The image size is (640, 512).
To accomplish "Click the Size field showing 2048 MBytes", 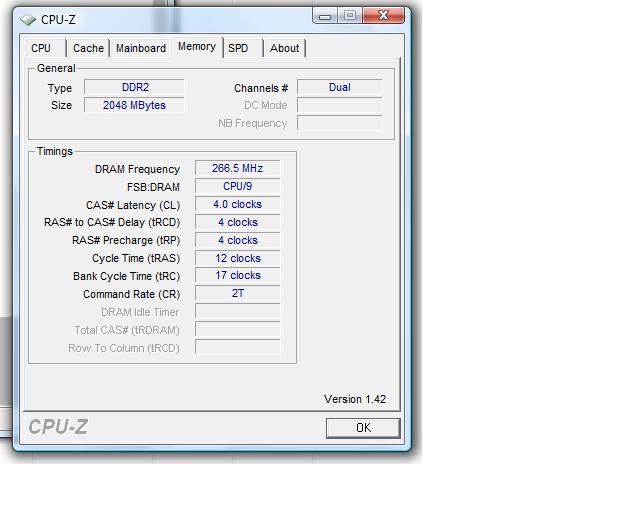I will coord(134,106).
